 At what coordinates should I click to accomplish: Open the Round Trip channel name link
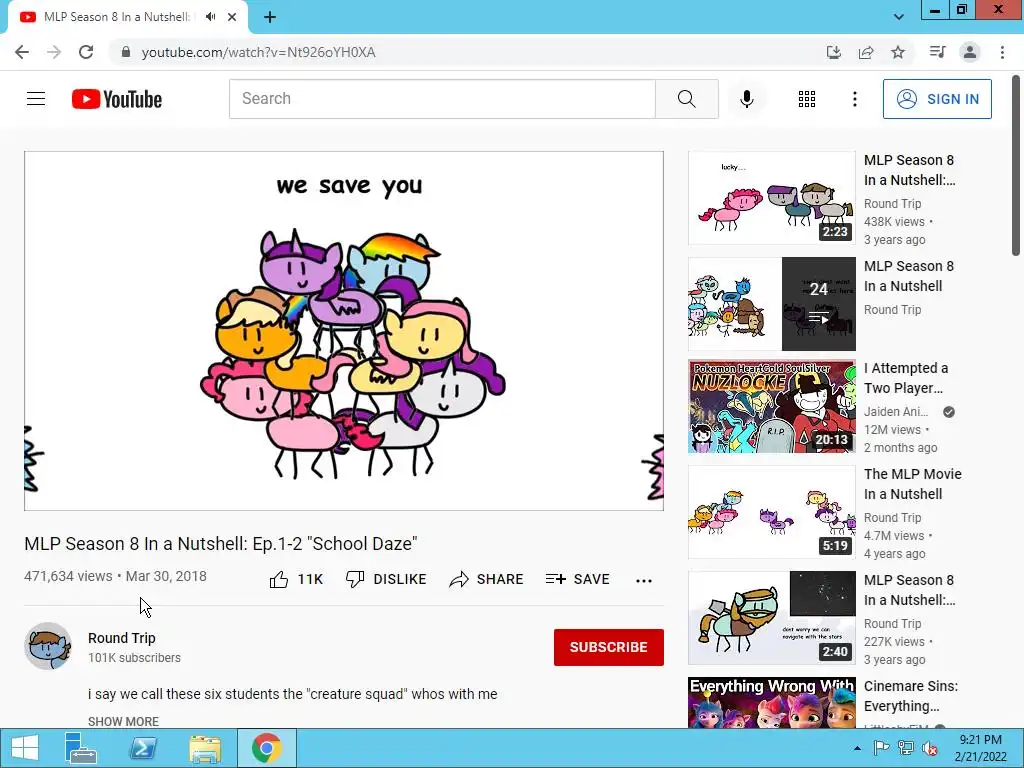(121, 638)
